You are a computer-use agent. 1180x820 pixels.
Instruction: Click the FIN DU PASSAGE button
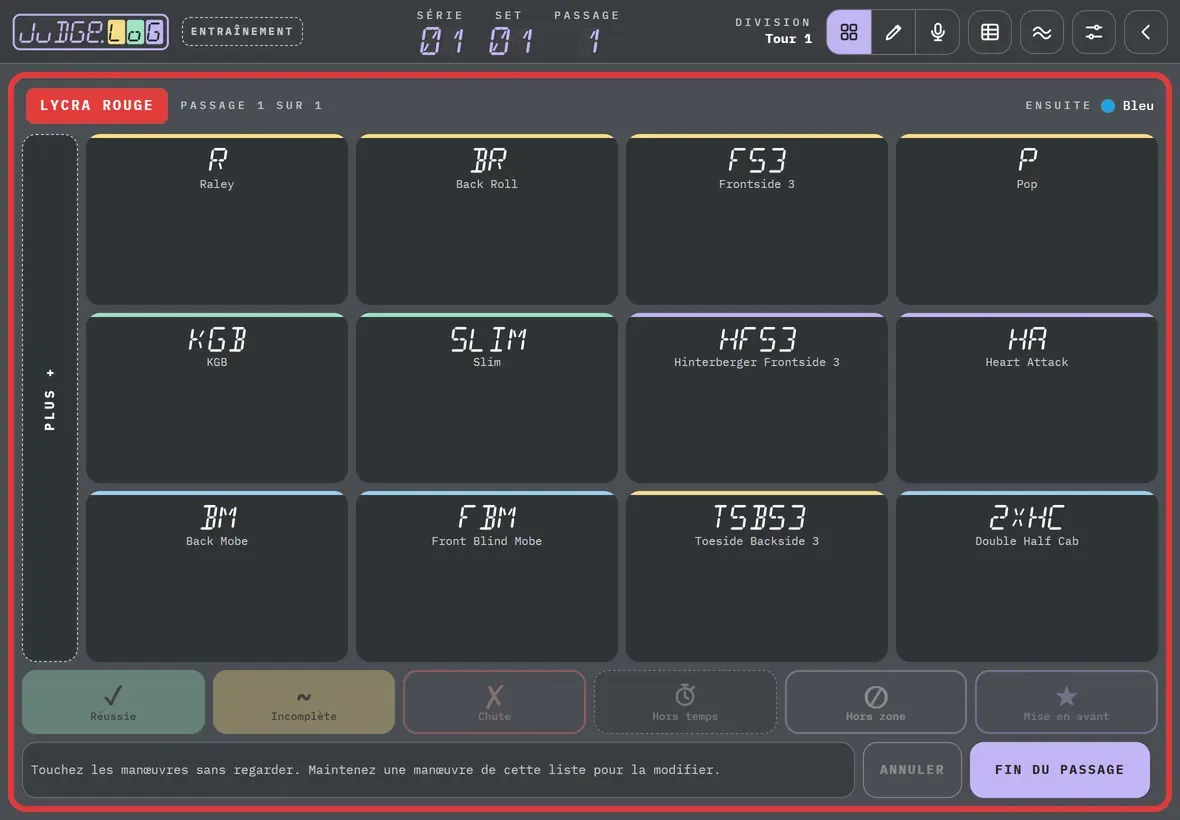click(x=1060, y=770)
